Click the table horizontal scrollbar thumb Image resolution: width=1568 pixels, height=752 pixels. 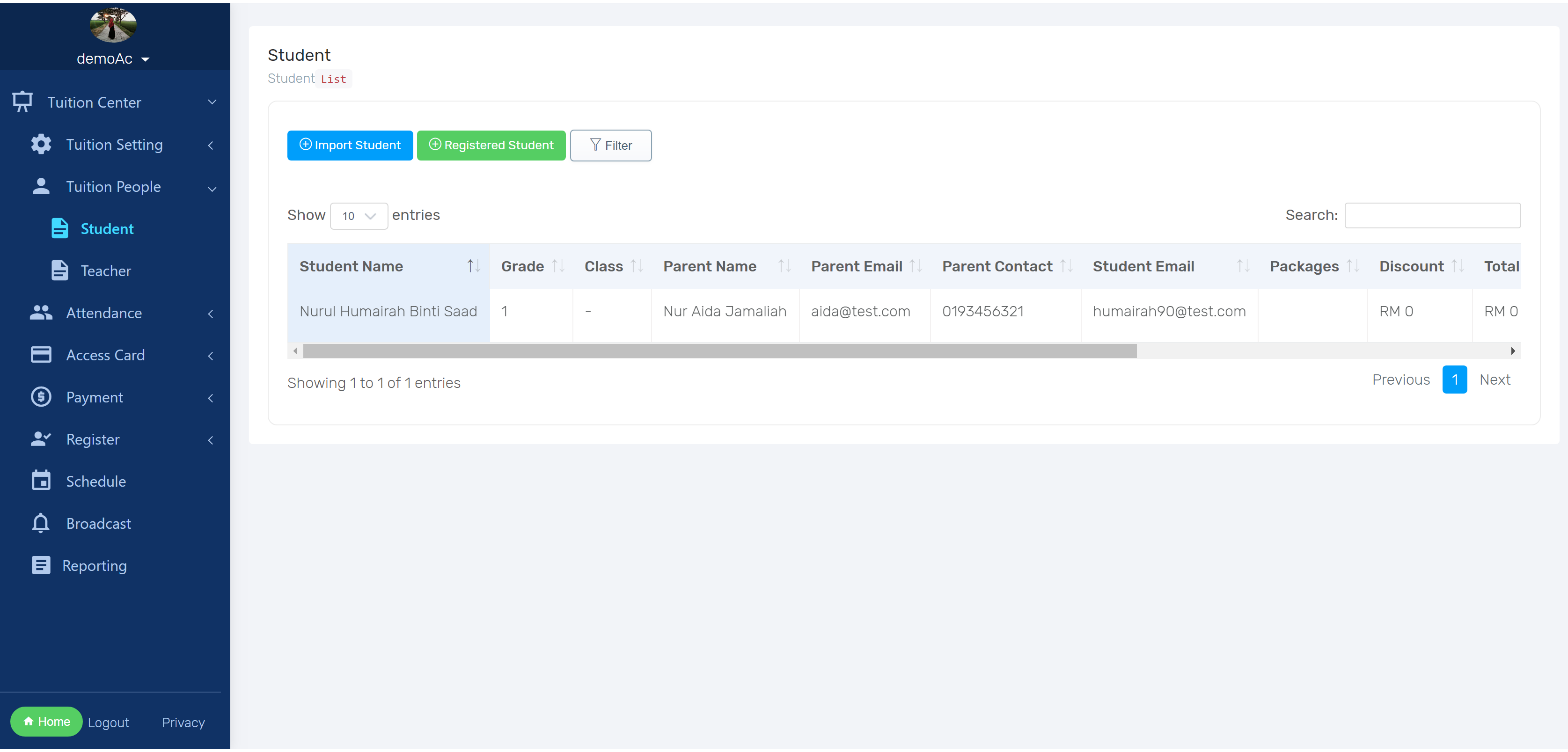[719, 350]
